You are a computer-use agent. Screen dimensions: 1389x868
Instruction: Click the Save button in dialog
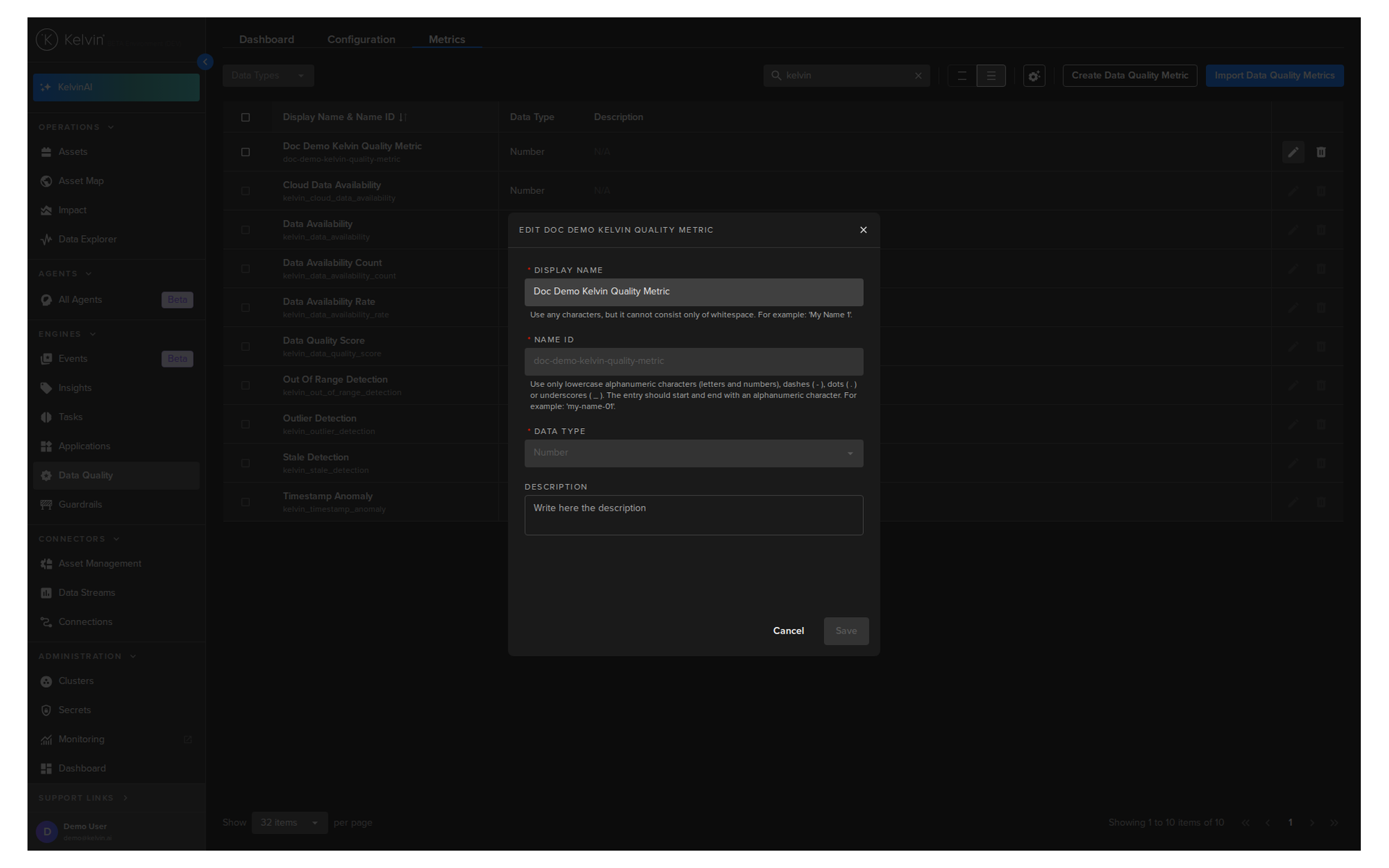846,631
